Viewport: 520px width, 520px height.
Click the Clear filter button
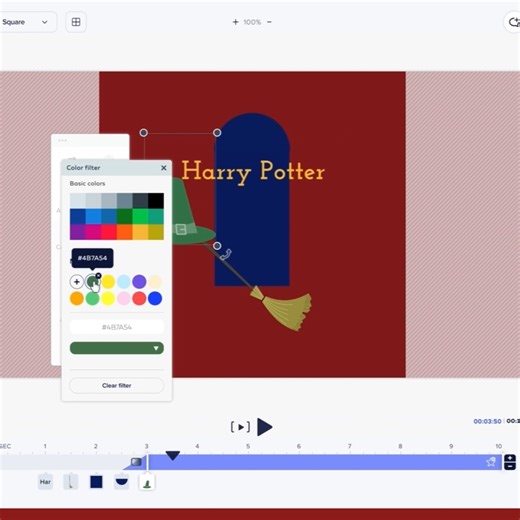117,385
